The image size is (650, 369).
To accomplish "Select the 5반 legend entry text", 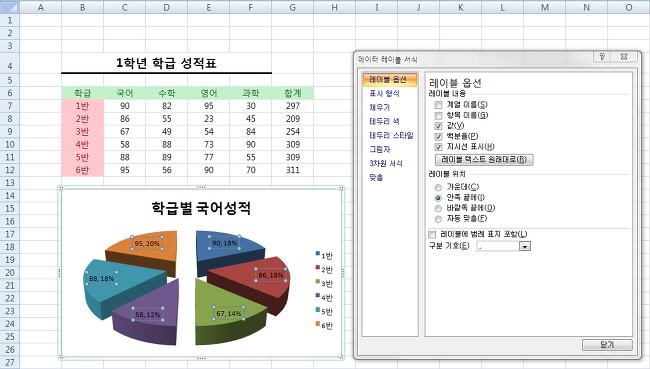I will pyautogui.click(x=327, y=312).
